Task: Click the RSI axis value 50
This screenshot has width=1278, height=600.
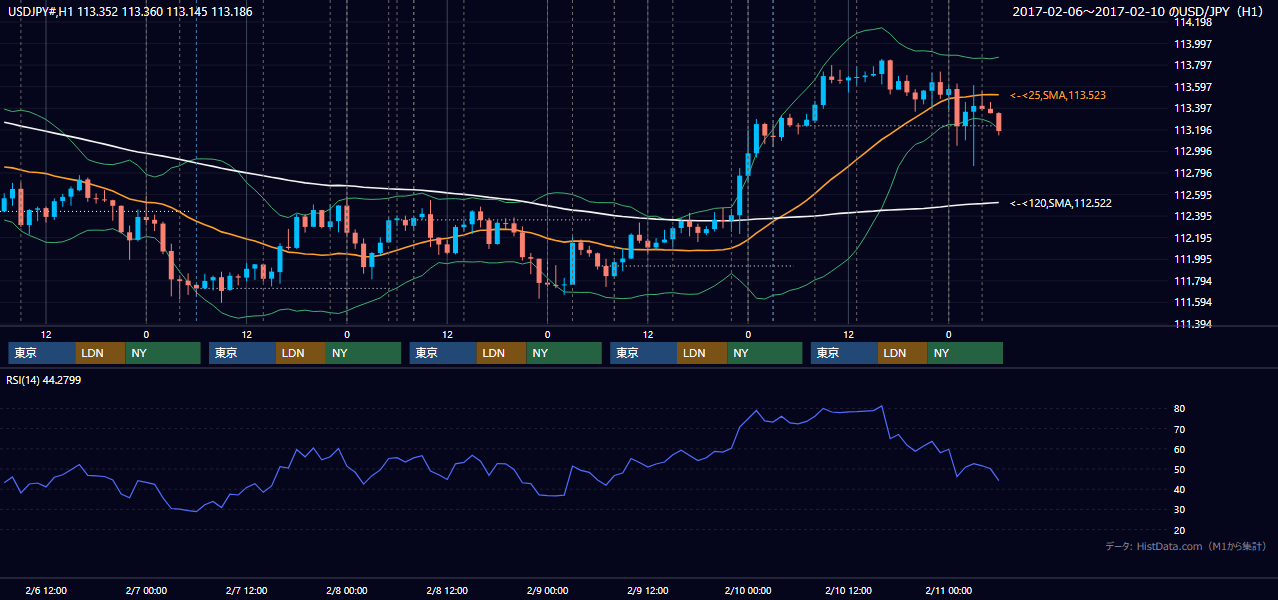Action: (x=1180, y=469)
